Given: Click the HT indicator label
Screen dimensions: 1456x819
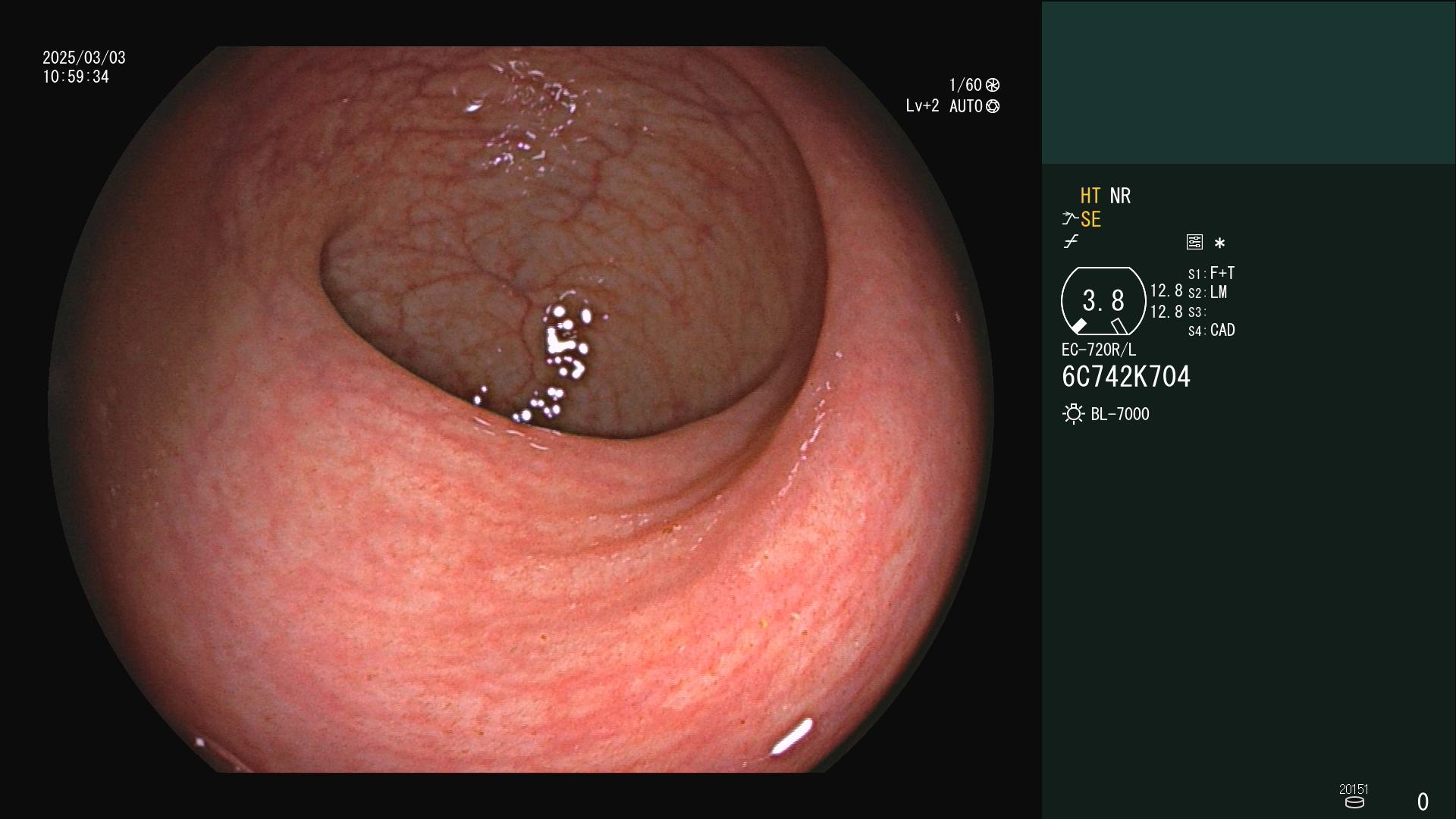Looking at the screenshot, I should 1090,196.
